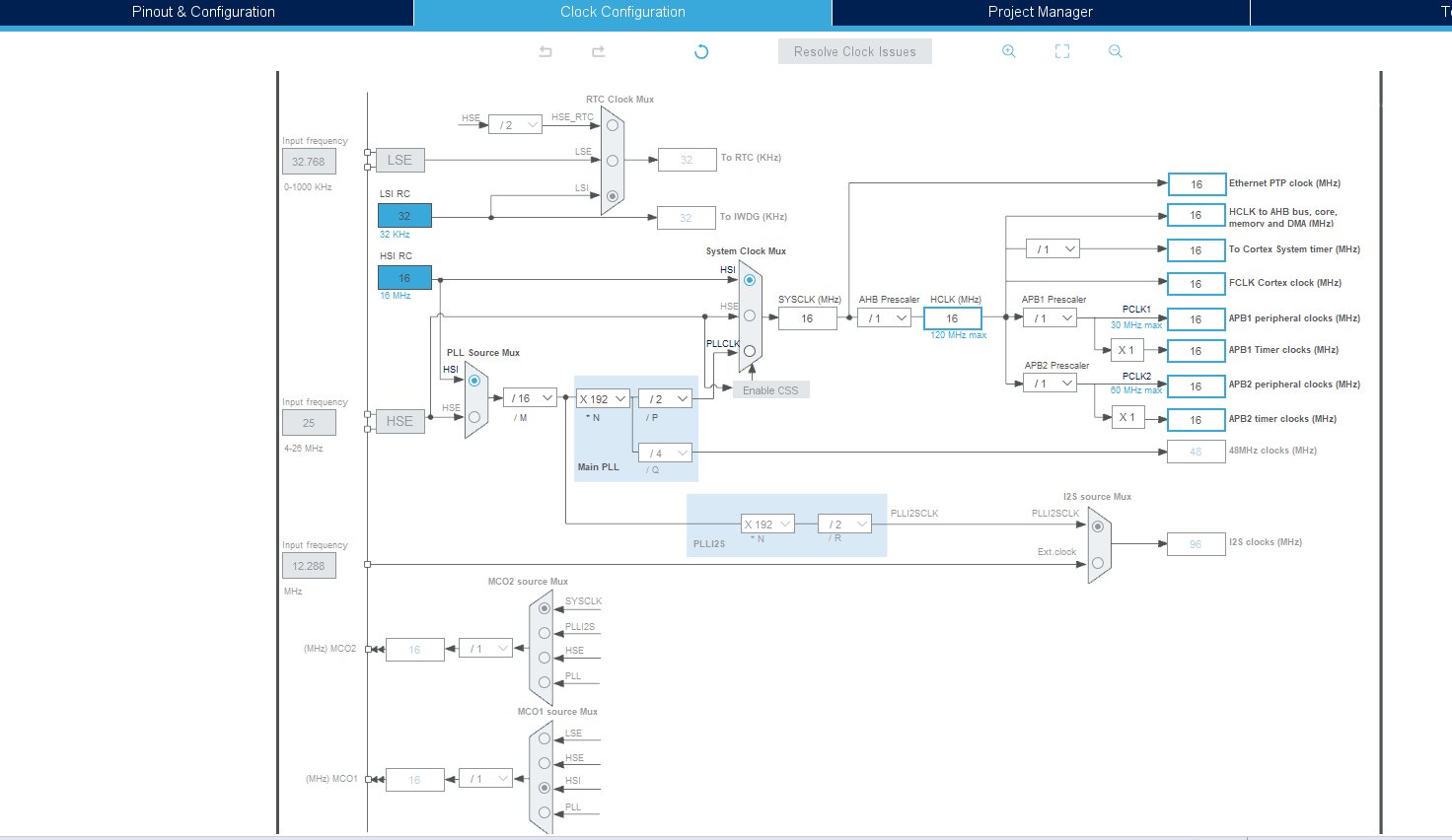
Task: Choose Ext.clock in I2S source Mux
Action: point(1098,563)
